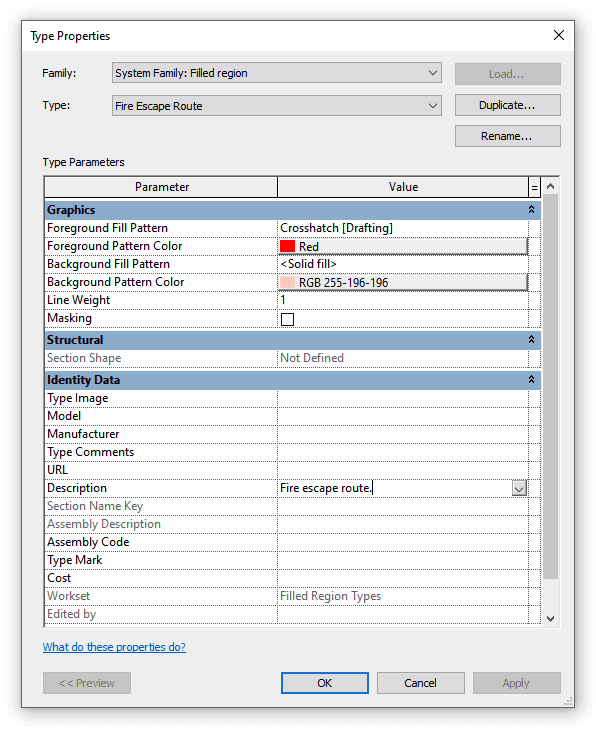Collapse the Identity Data section
Viewport: 596px width, 731px height.
[531, 380]
